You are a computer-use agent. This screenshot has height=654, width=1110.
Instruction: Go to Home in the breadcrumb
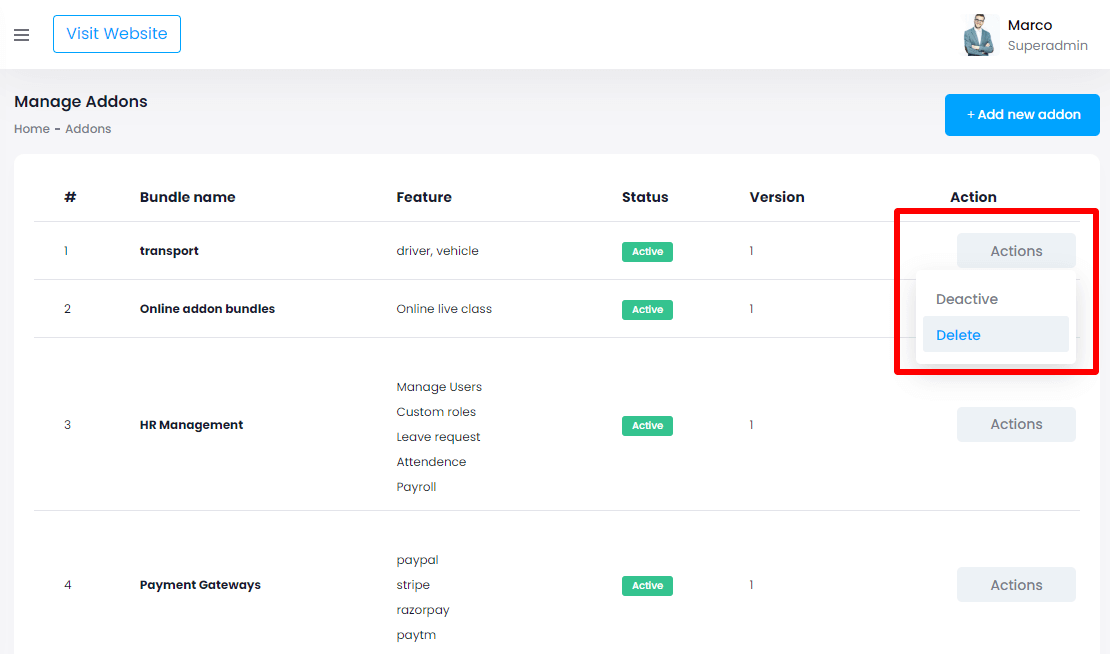pos(32,129)
